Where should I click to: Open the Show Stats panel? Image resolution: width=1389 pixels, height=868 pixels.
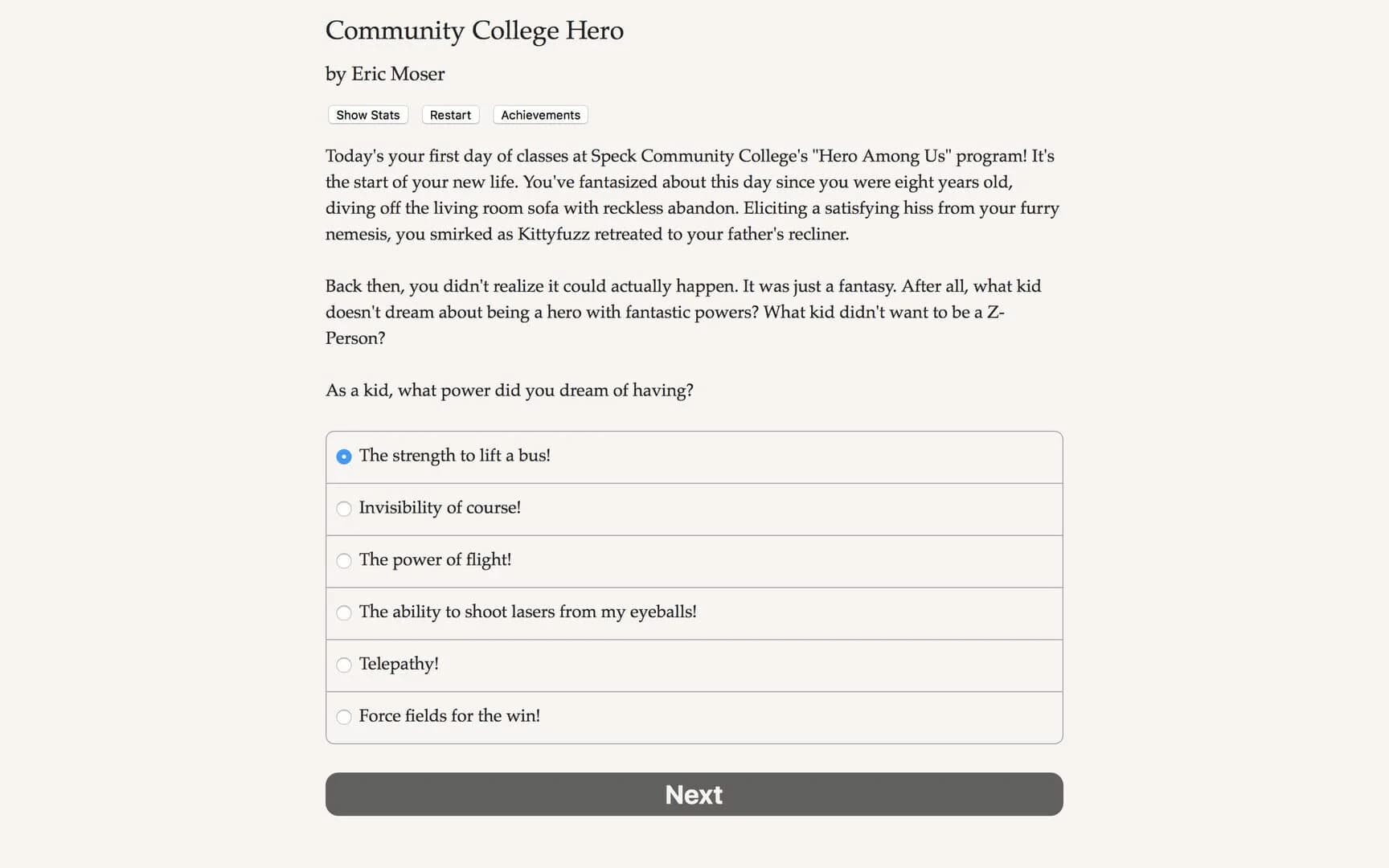(367, 115)
